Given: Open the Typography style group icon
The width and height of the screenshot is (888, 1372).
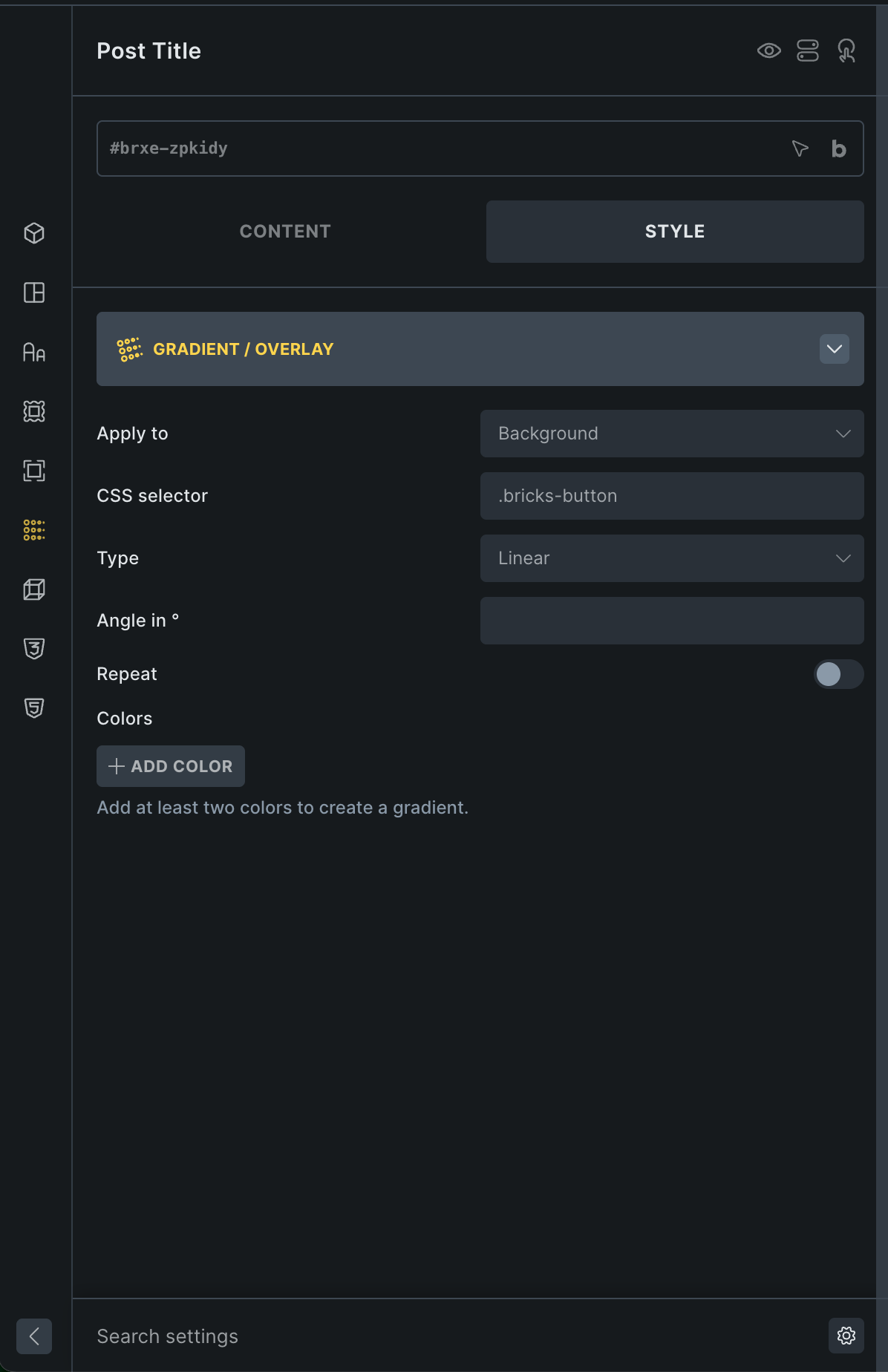Looking at the screenshot, I should click(34, 352).
